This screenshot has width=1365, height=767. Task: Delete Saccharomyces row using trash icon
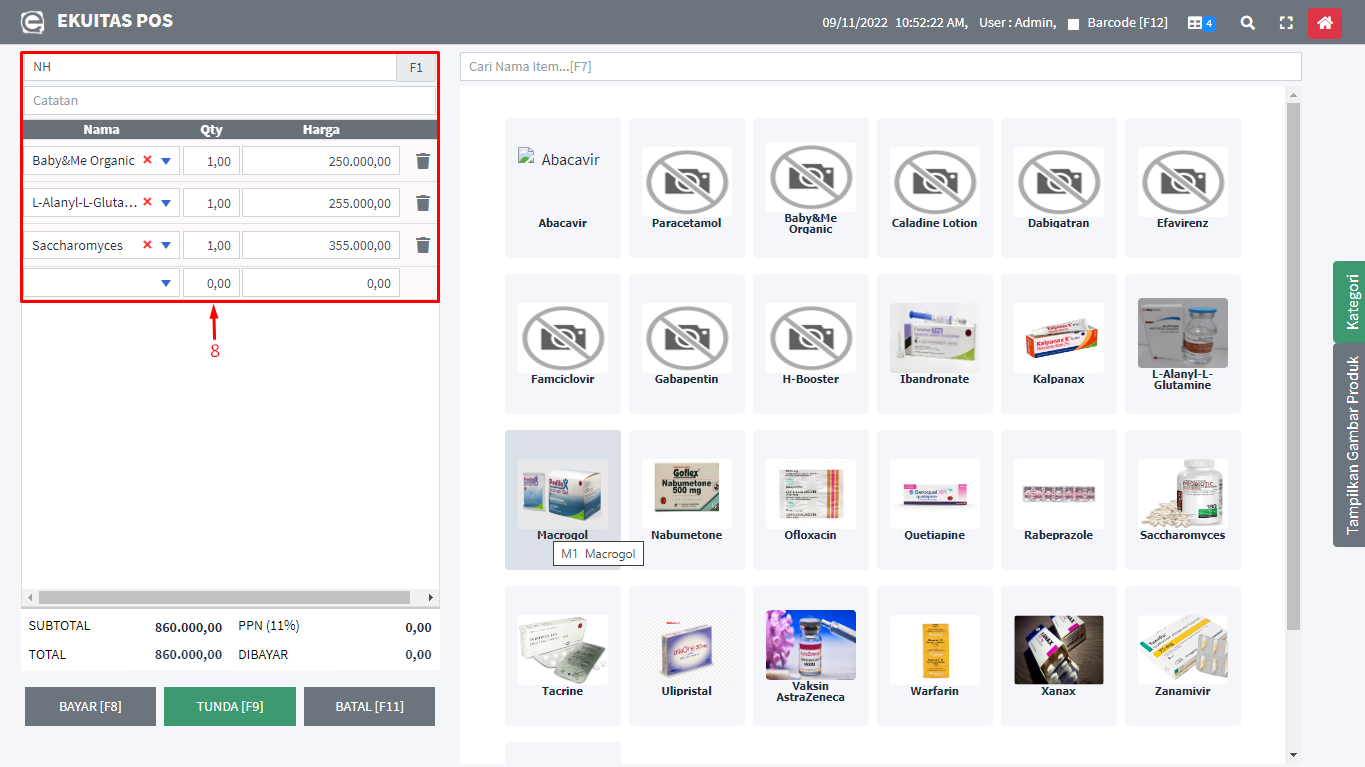[423, 245]
